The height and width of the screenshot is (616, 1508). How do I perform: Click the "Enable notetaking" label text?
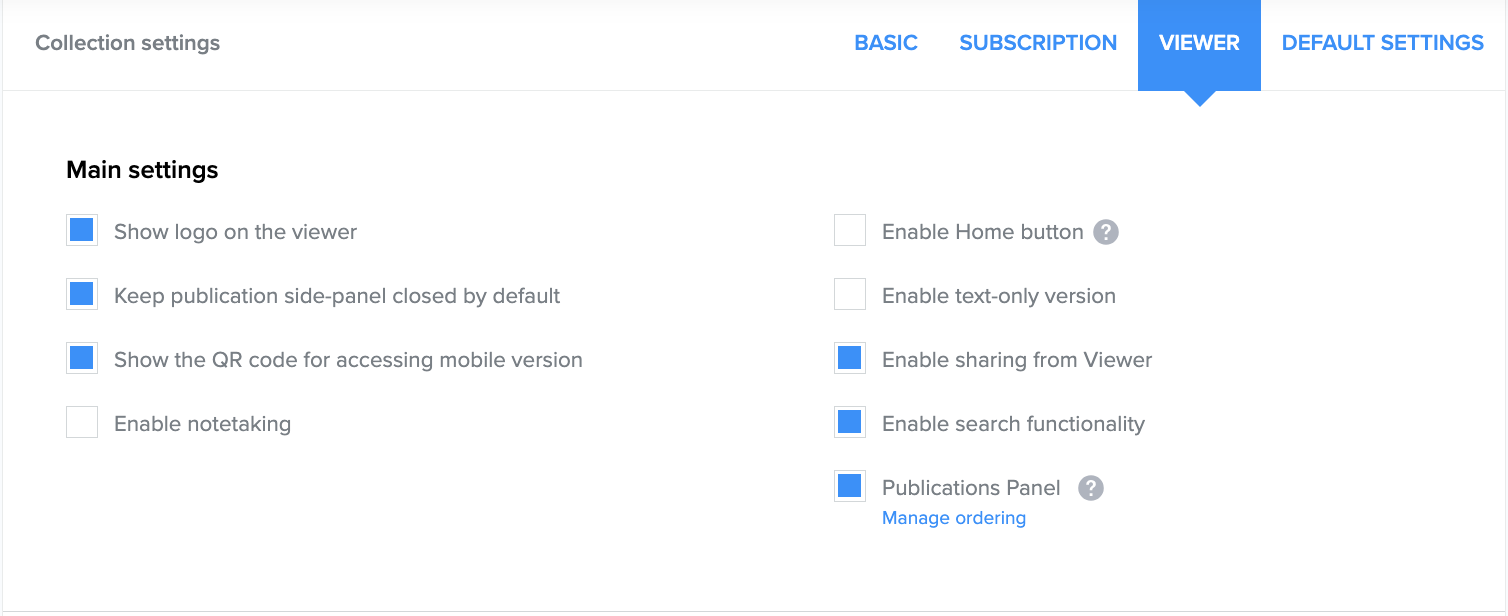pos(202,424)
